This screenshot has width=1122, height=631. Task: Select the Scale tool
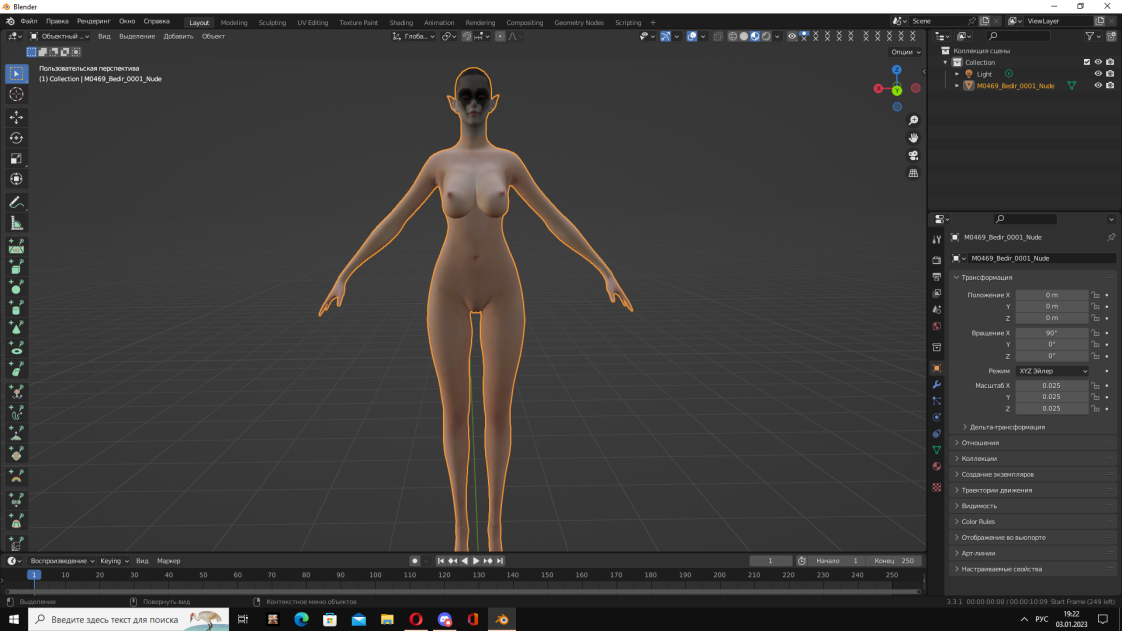16,158
